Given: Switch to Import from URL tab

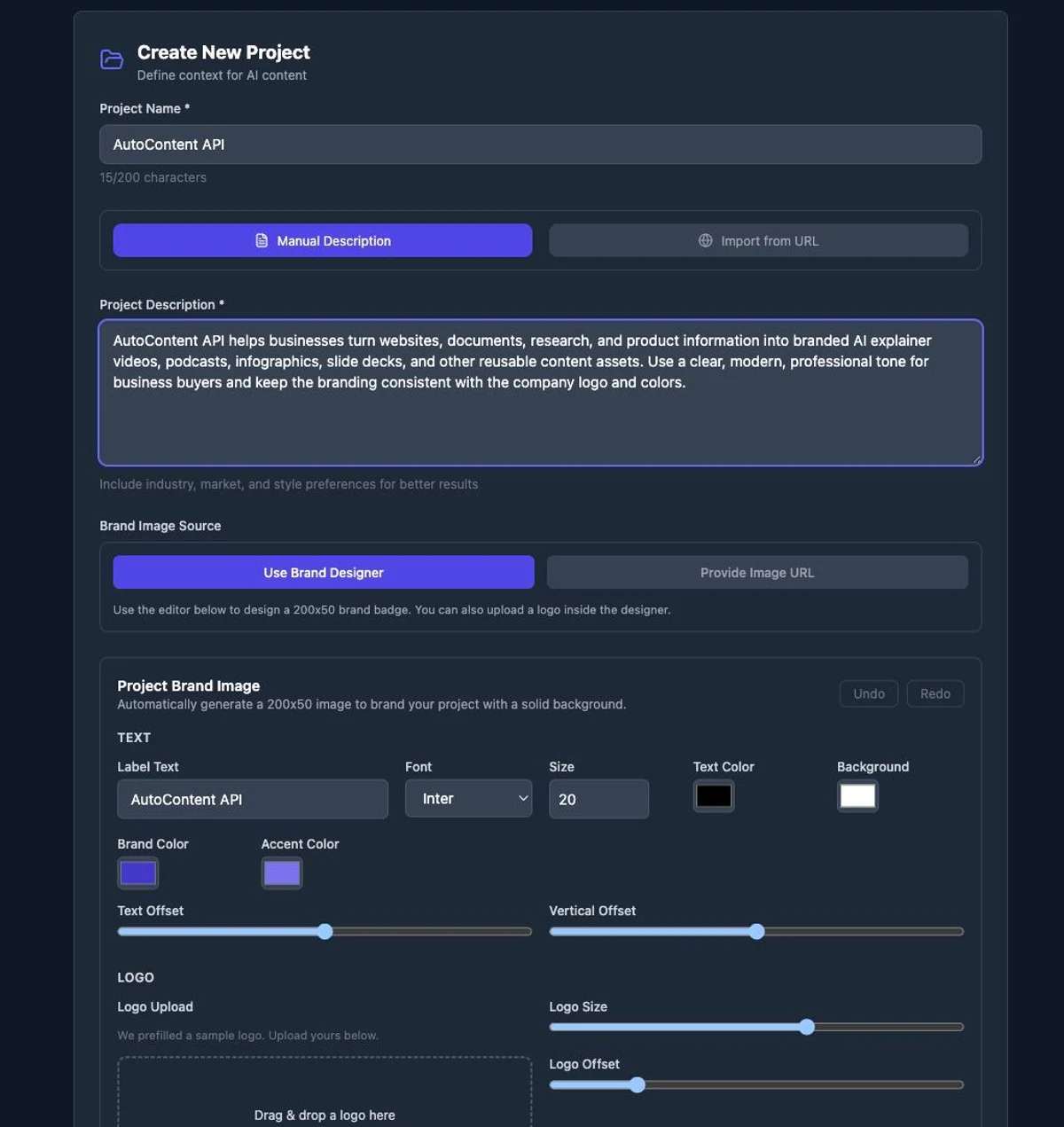Looking at the screenshot, I should tap(758, 240).
